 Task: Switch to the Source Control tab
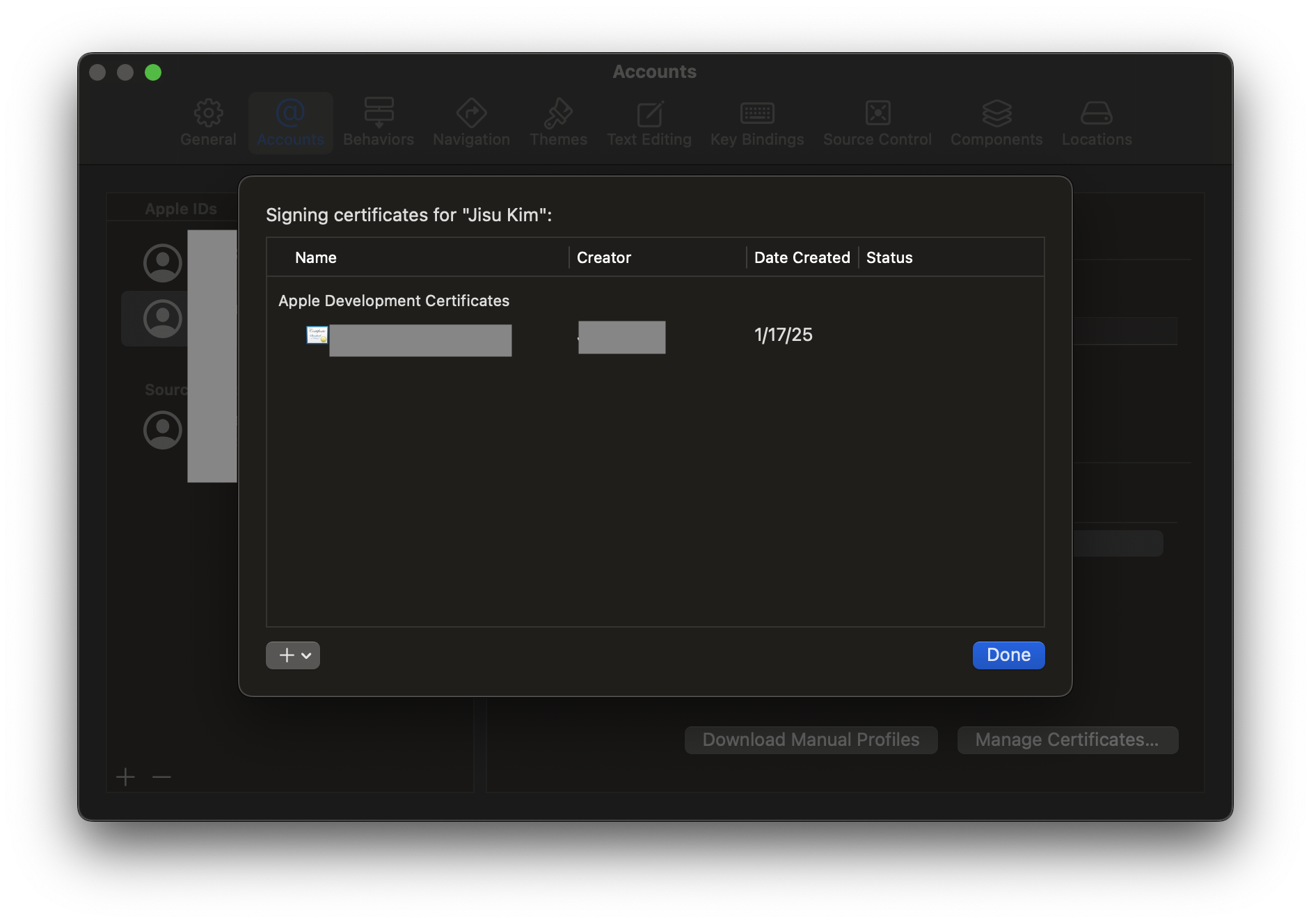(x=877, y=123)
